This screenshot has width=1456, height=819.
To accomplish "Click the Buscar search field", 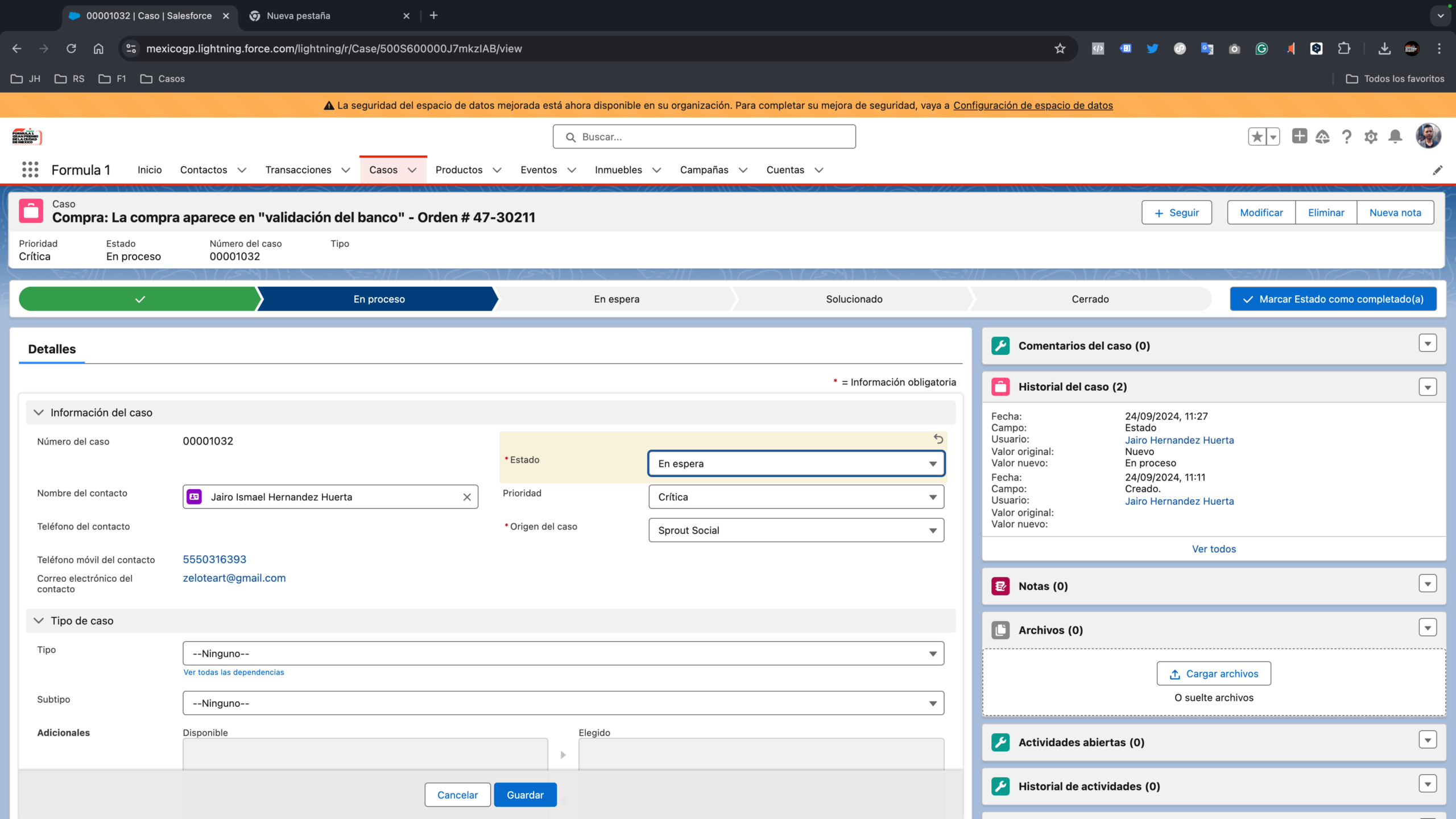I will 704,137.
